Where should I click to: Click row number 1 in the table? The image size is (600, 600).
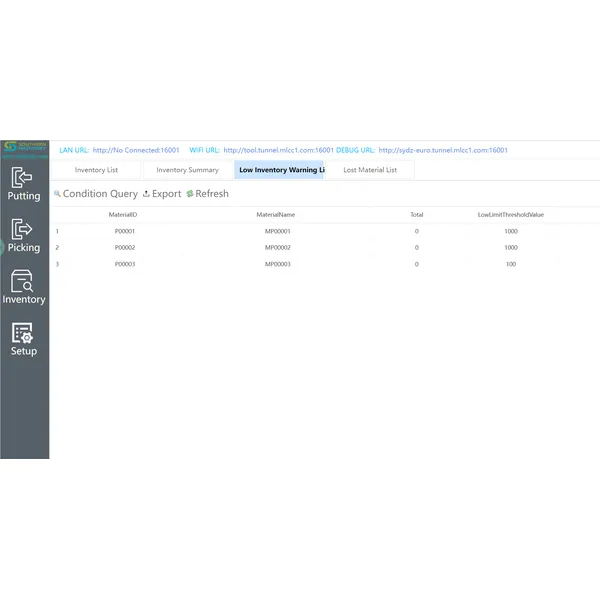(x=57, y=231)
